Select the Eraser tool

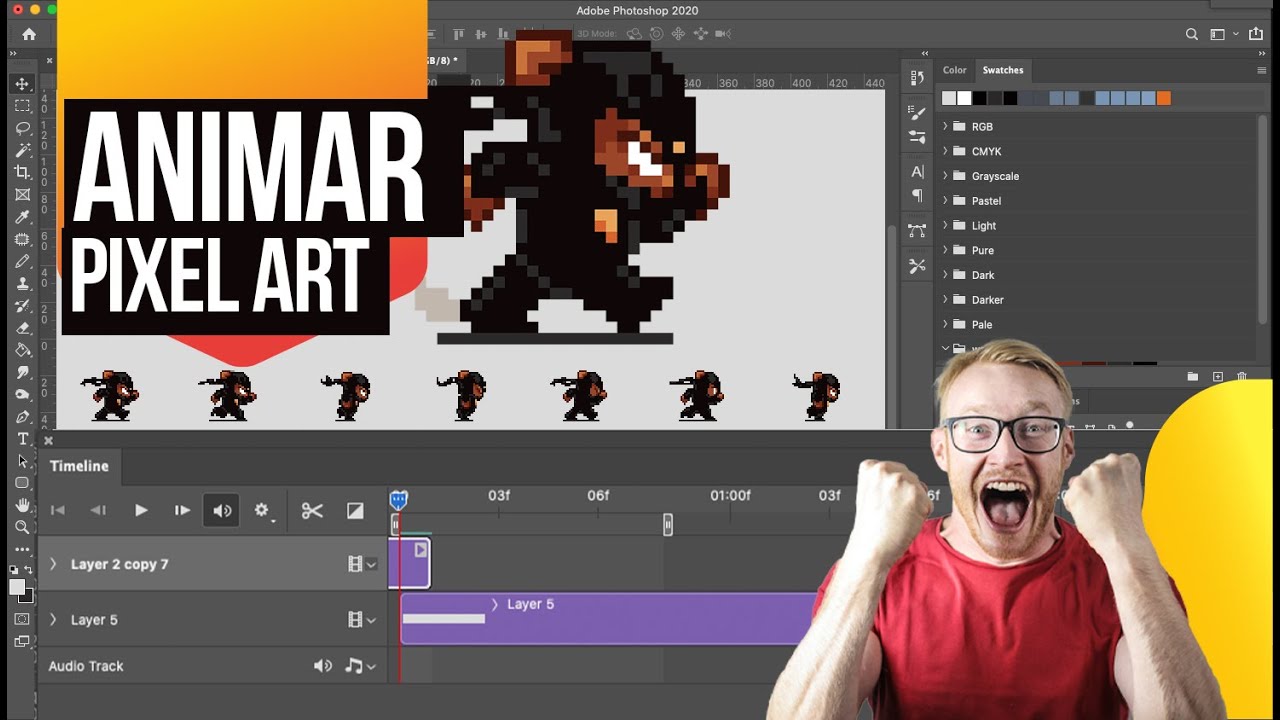pos(22,327)
